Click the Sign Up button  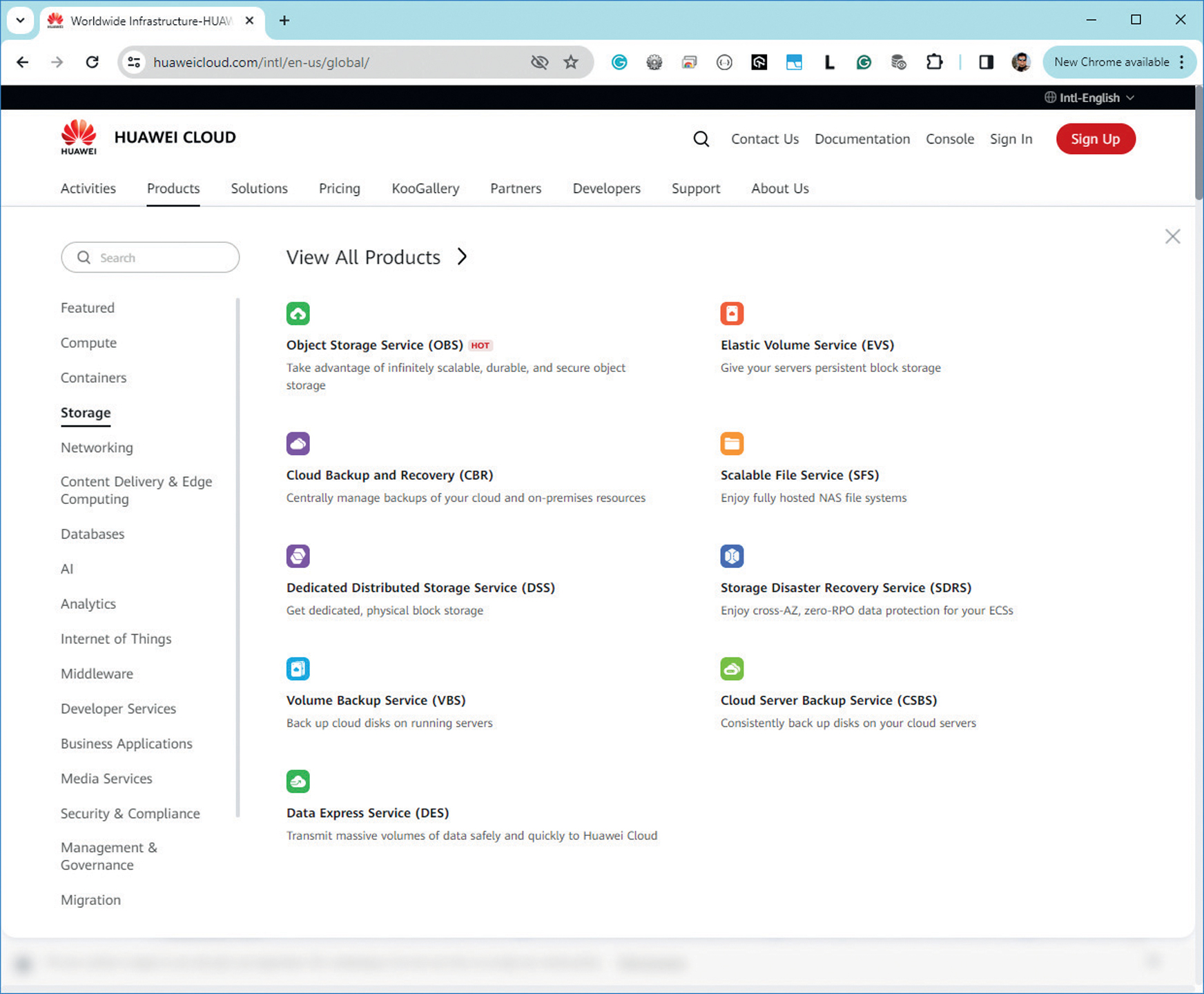[x=1096, y=139]
